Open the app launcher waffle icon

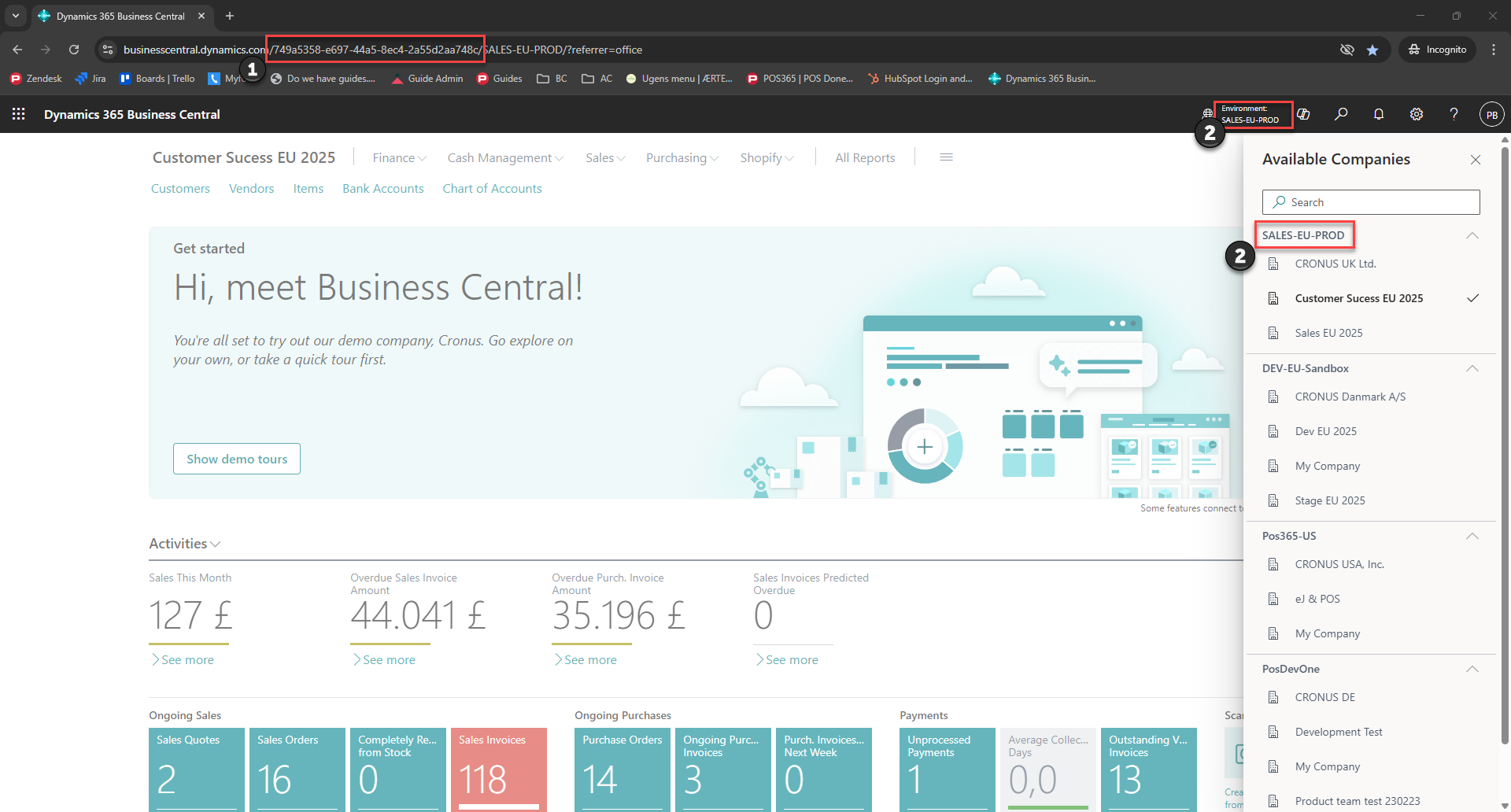pos(19,114)
